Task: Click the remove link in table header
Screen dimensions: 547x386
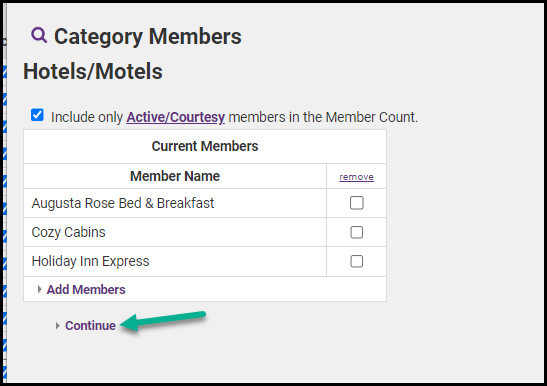Action: click(356, 177)
